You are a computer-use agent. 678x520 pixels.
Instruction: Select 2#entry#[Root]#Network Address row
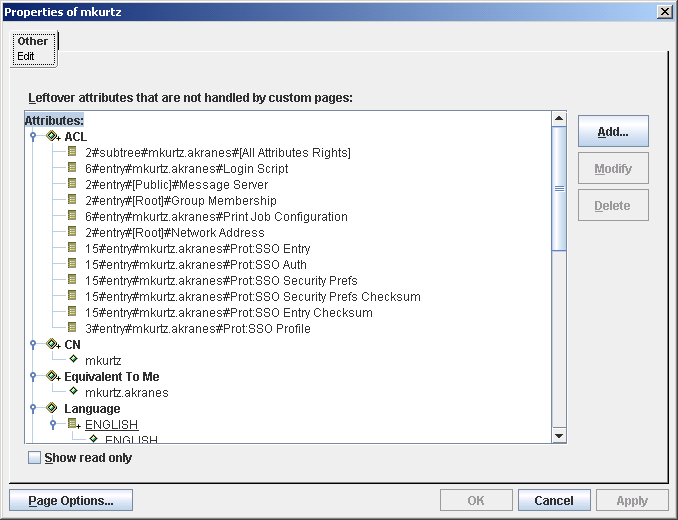175,233
